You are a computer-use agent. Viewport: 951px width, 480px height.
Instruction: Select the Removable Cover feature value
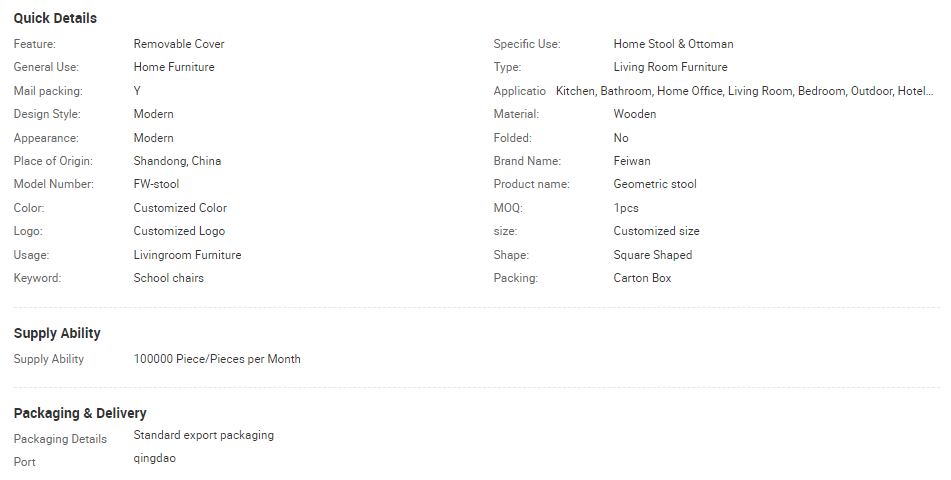179,44
